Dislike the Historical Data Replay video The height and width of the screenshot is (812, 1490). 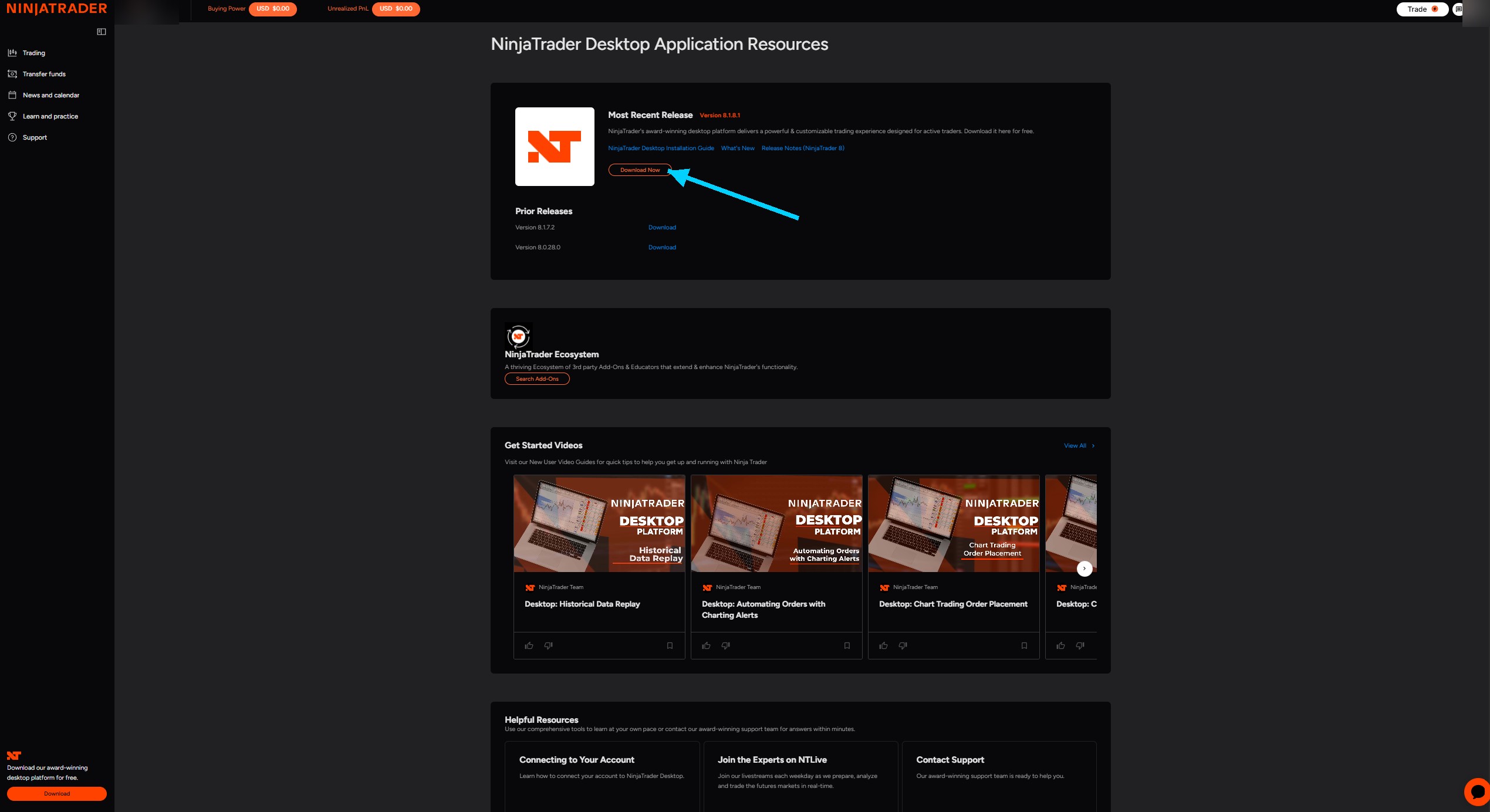coord(548,645)
